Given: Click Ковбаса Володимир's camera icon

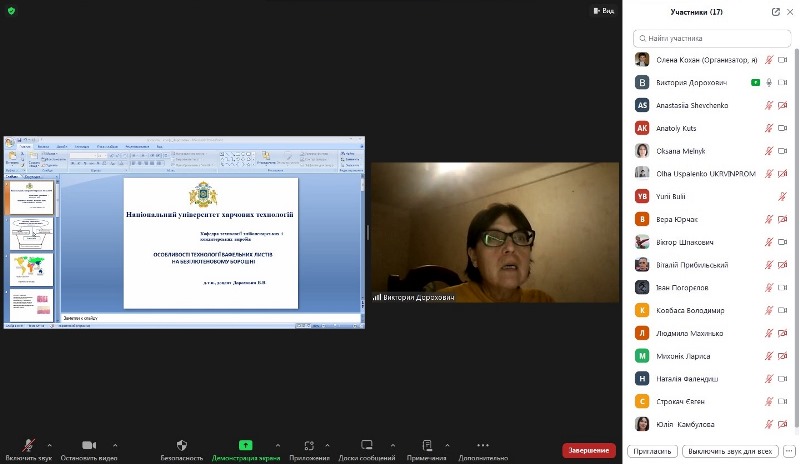Looking at the screenshot, I should (782, 310).
